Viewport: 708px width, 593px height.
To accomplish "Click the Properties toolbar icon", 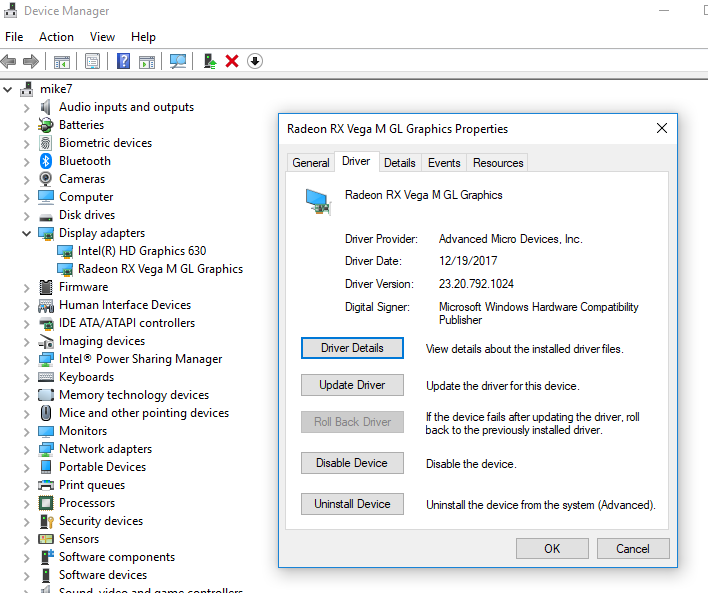I will click(92, 62).
